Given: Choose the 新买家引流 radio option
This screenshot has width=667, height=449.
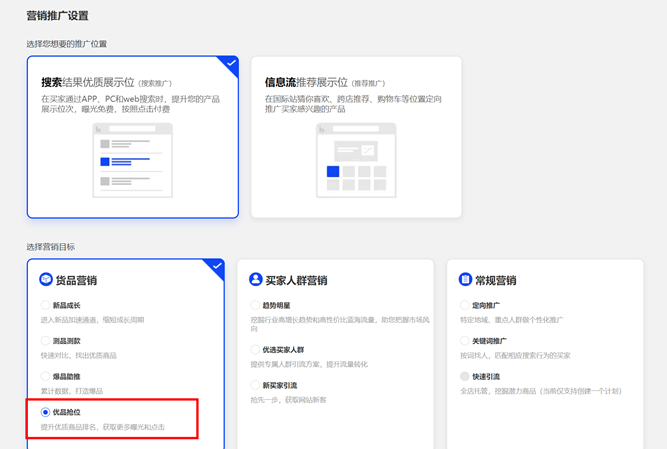Looking at the screenshot, I should point(256,385).
